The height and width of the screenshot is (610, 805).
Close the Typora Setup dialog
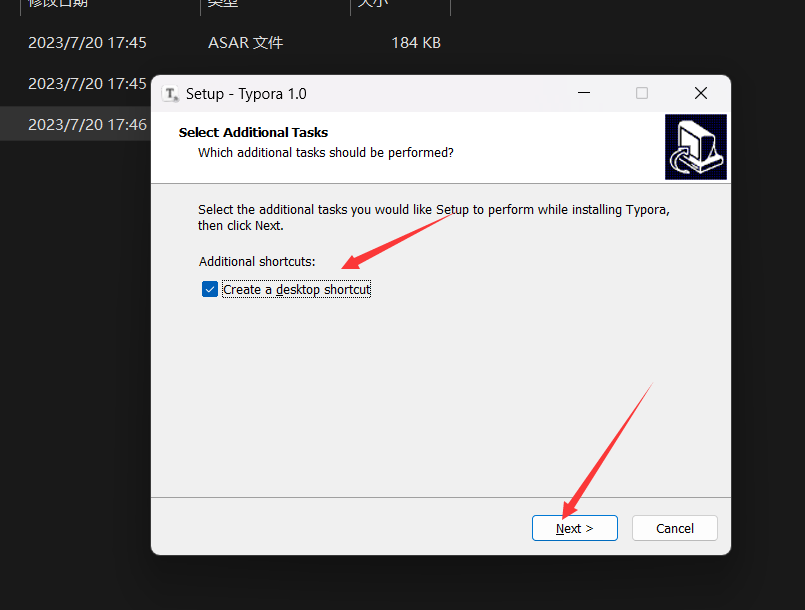[x=700, y=93]
